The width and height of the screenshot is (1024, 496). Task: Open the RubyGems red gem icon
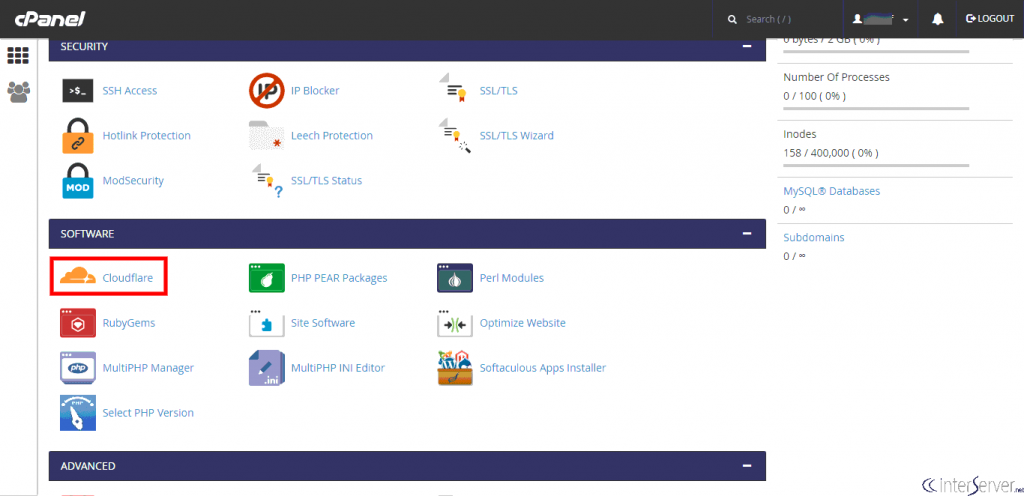pos(78,323)
